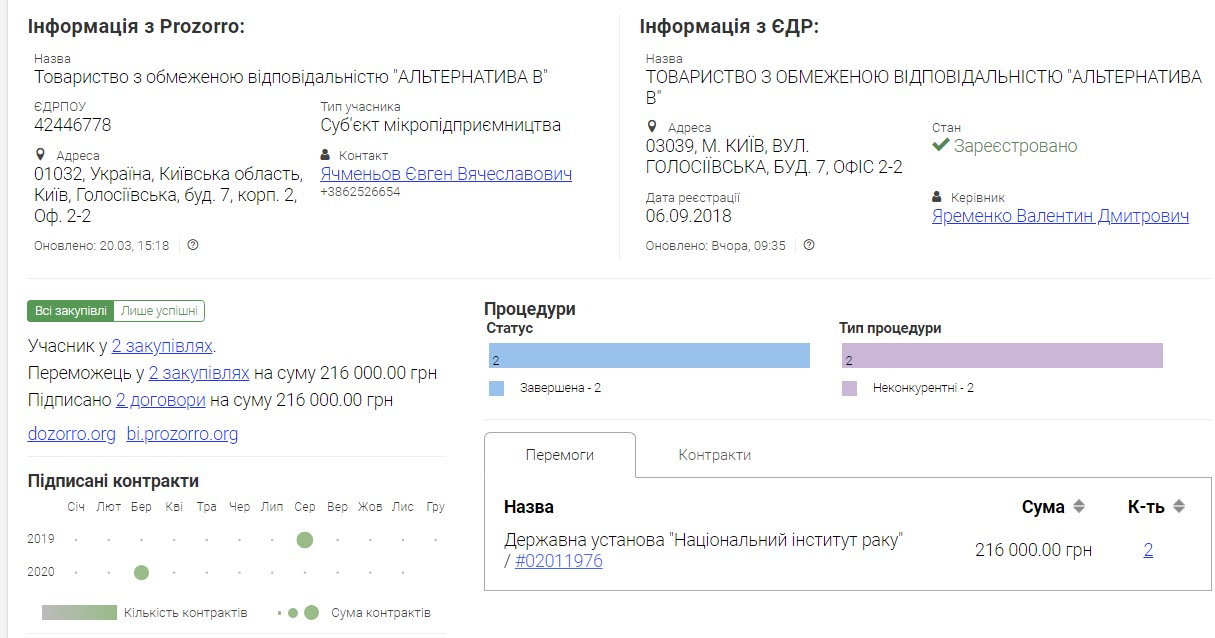This screenshot has height=638, width=1215.
Task: Click the person icon beside Контакт
Action: [x=326, y=155]
